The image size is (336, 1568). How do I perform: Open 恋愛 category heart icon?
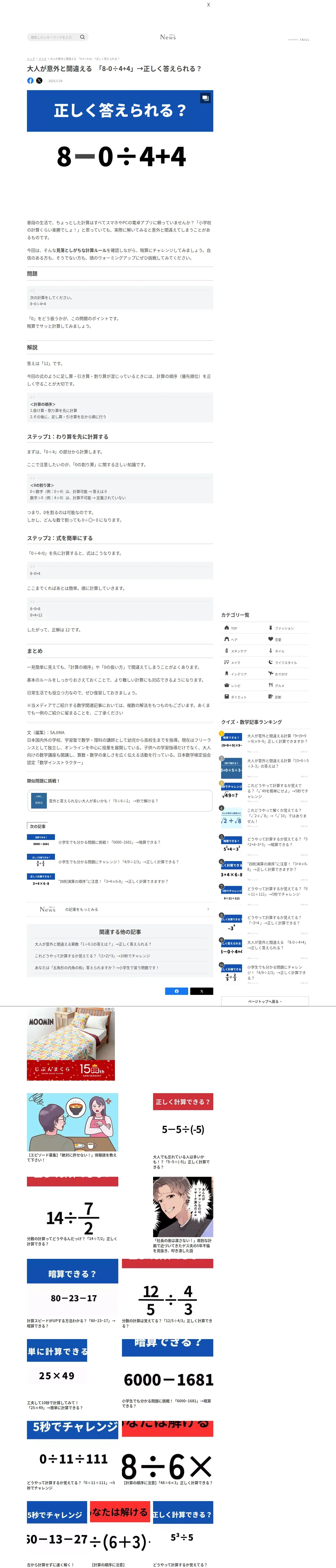pos(271,639)
